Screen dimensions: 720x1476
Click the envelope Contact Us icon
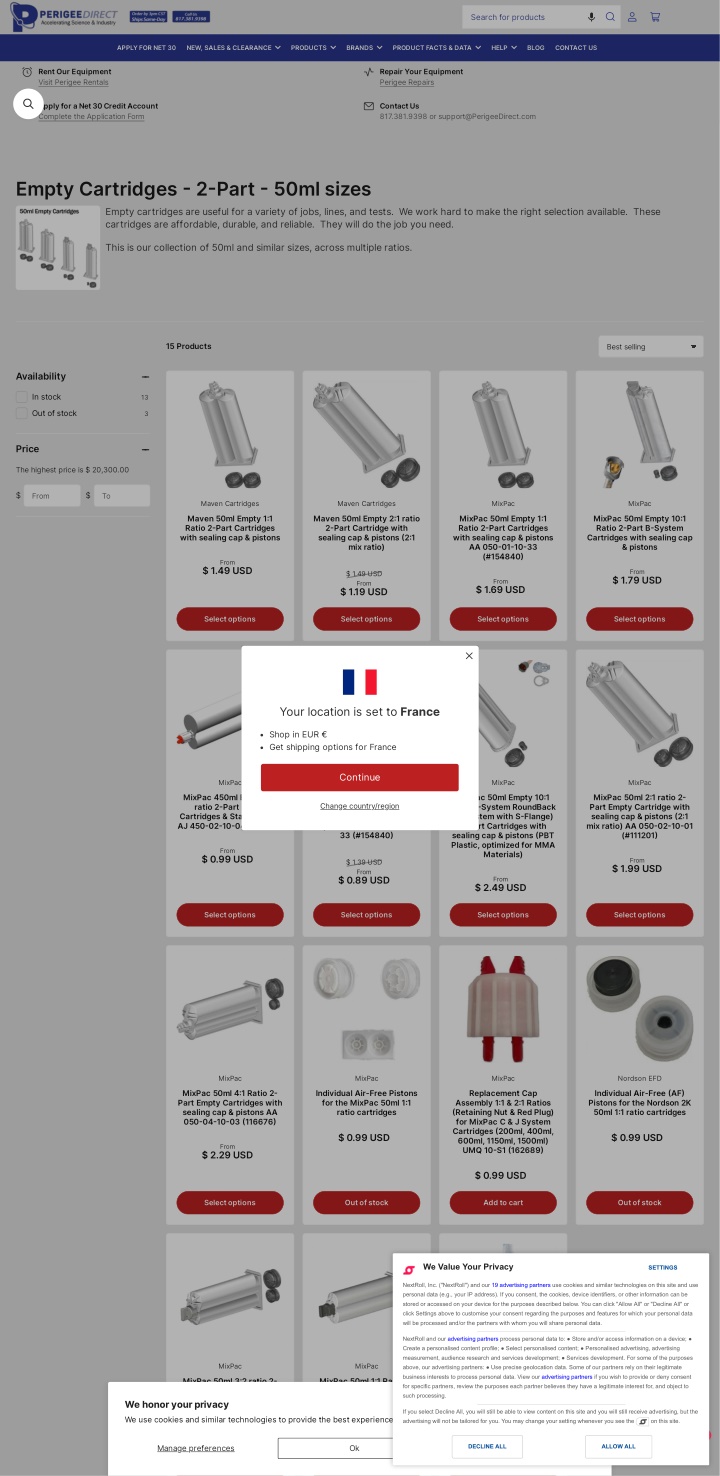click(369, 106)
